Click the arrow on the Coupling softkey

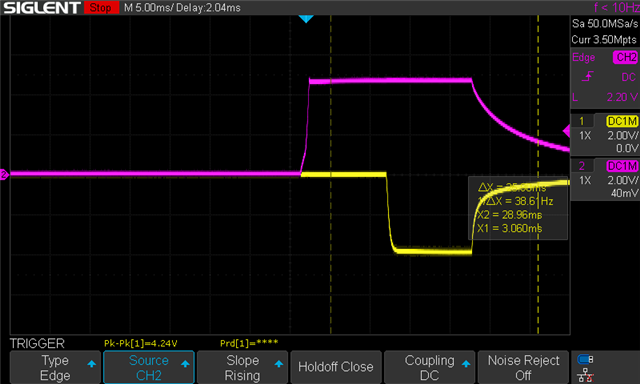[466, 364]
